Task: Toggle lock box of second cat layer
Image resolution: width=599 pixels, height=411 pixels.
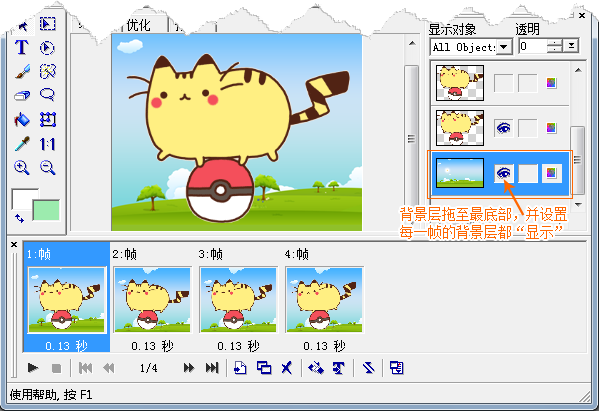Action: 528,128
